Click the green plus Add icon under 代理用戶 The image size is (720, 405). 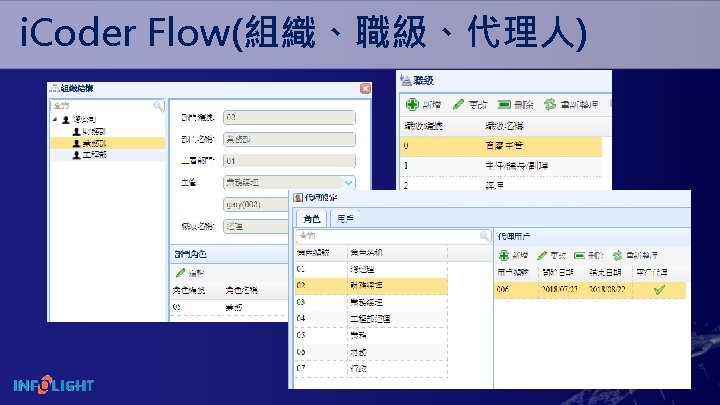coord(504,255)
